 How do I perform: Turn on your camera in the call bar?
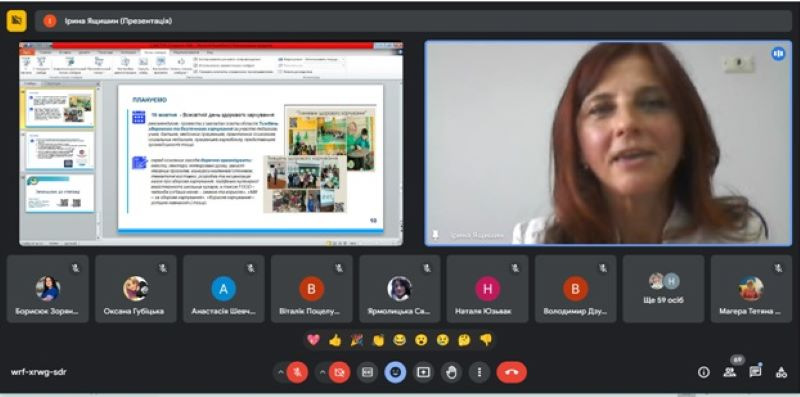(339, 373)
